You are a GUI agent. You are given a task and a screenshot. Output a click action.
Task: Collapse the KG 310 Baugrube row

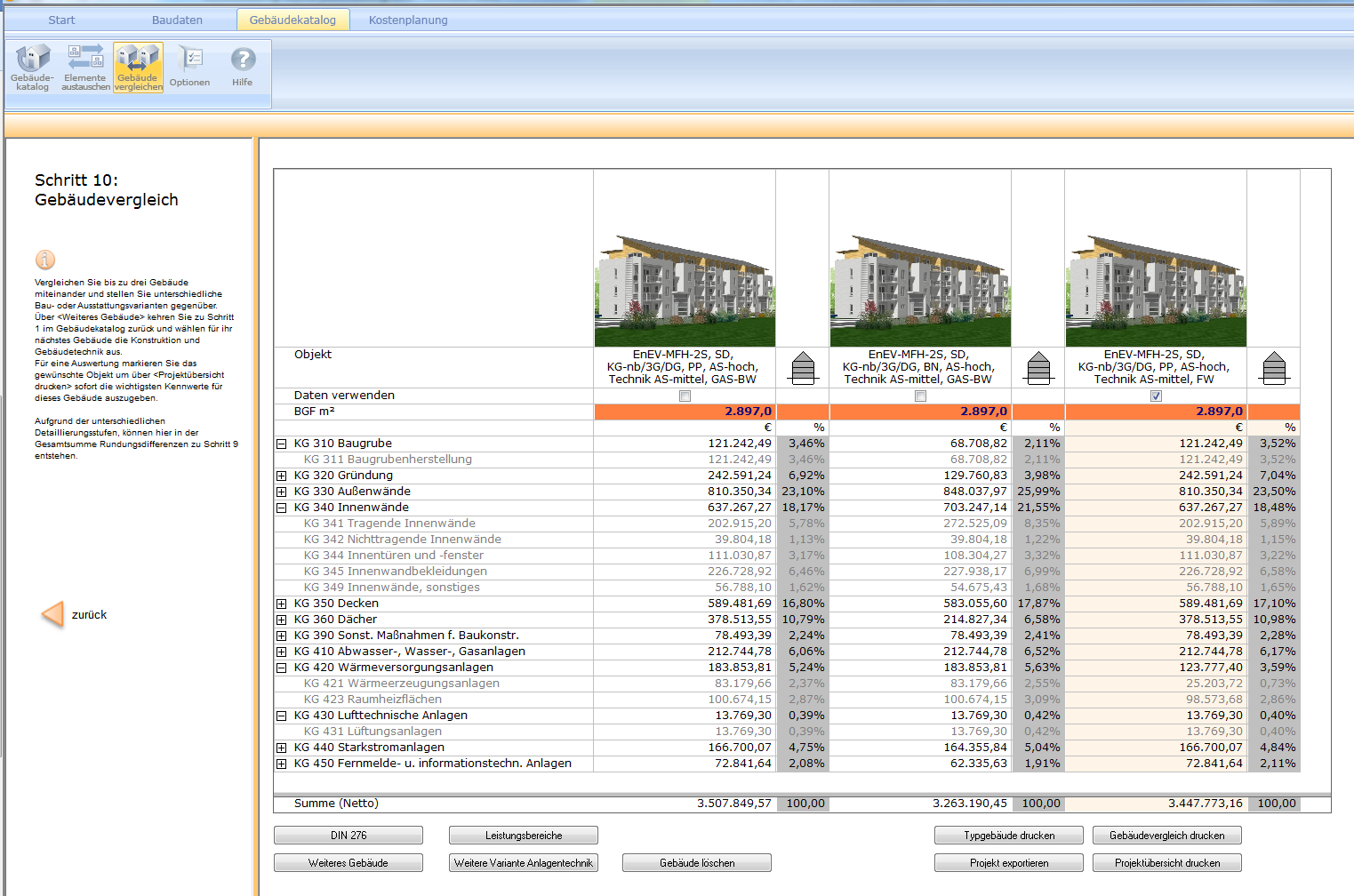click(281, 444)
